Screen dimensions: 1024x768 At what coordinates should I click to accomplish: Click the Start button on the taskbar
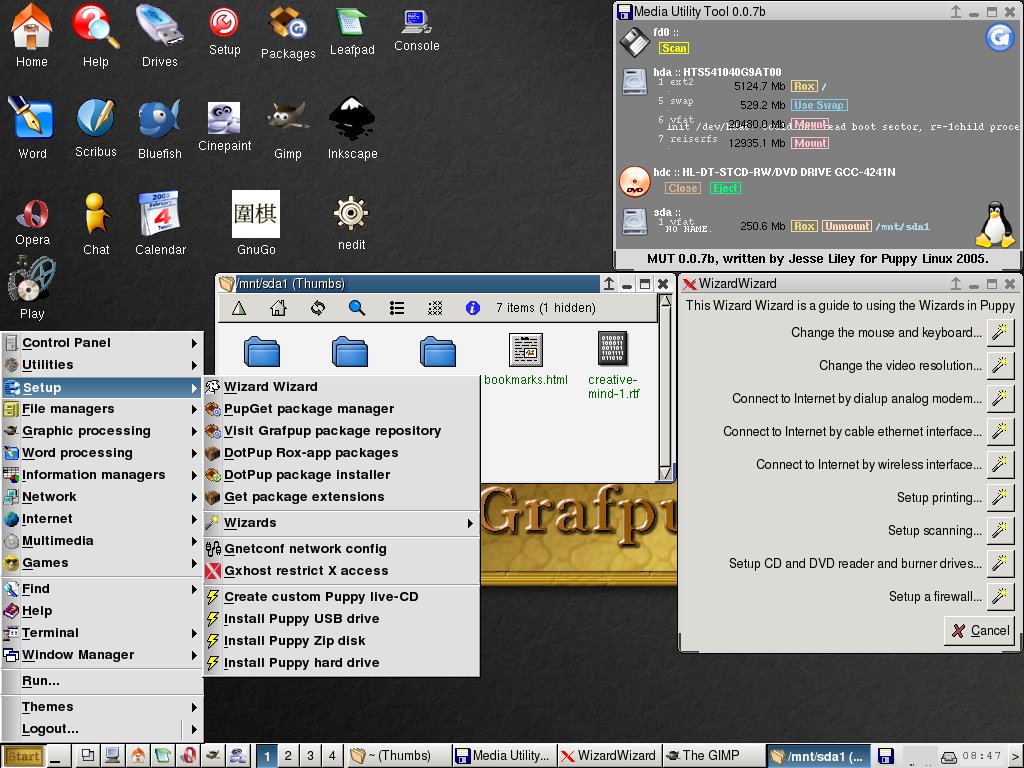tap(24, 756)
